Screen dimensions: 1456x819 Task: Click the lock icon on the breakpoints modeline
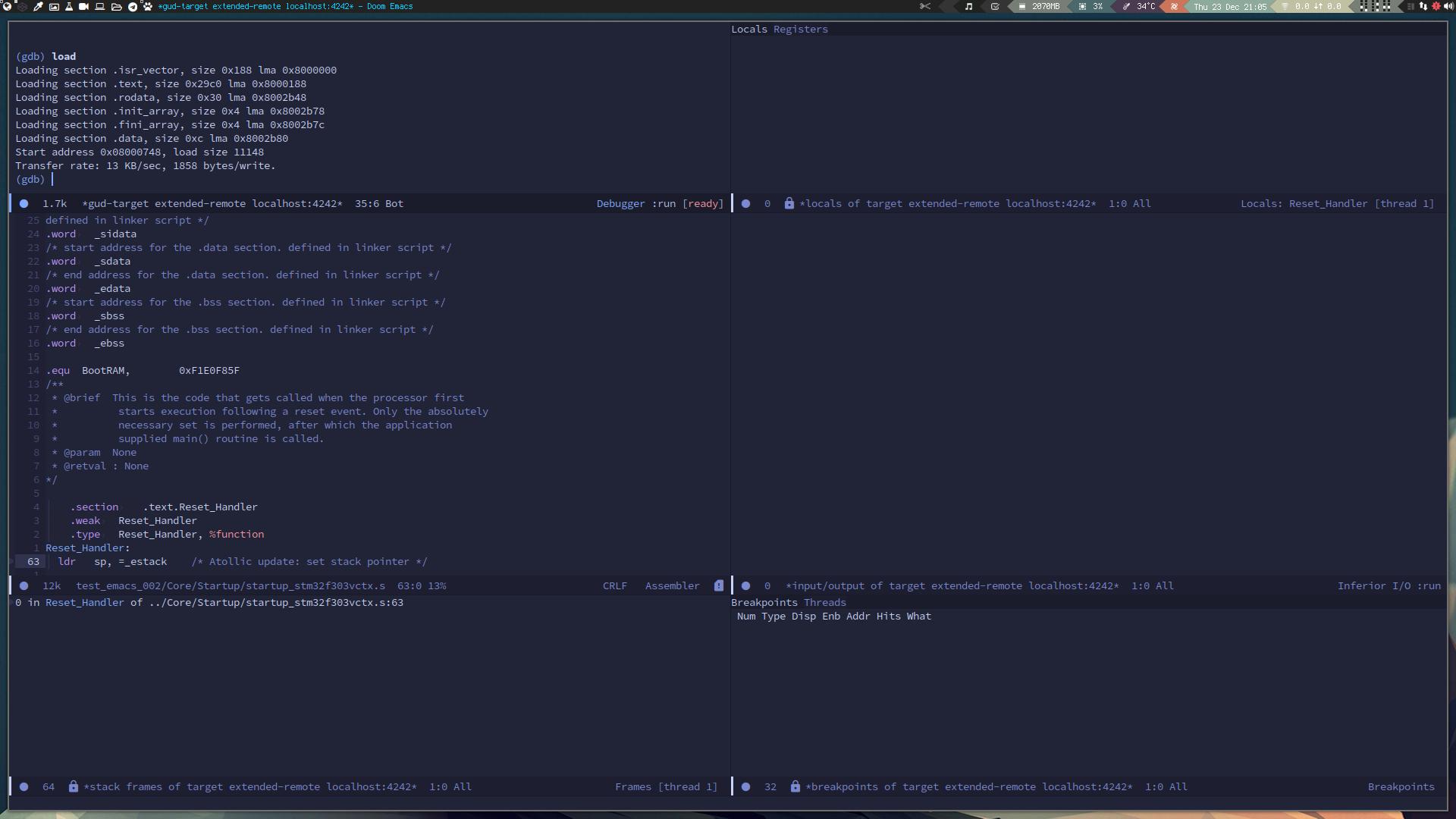(795, 787)
